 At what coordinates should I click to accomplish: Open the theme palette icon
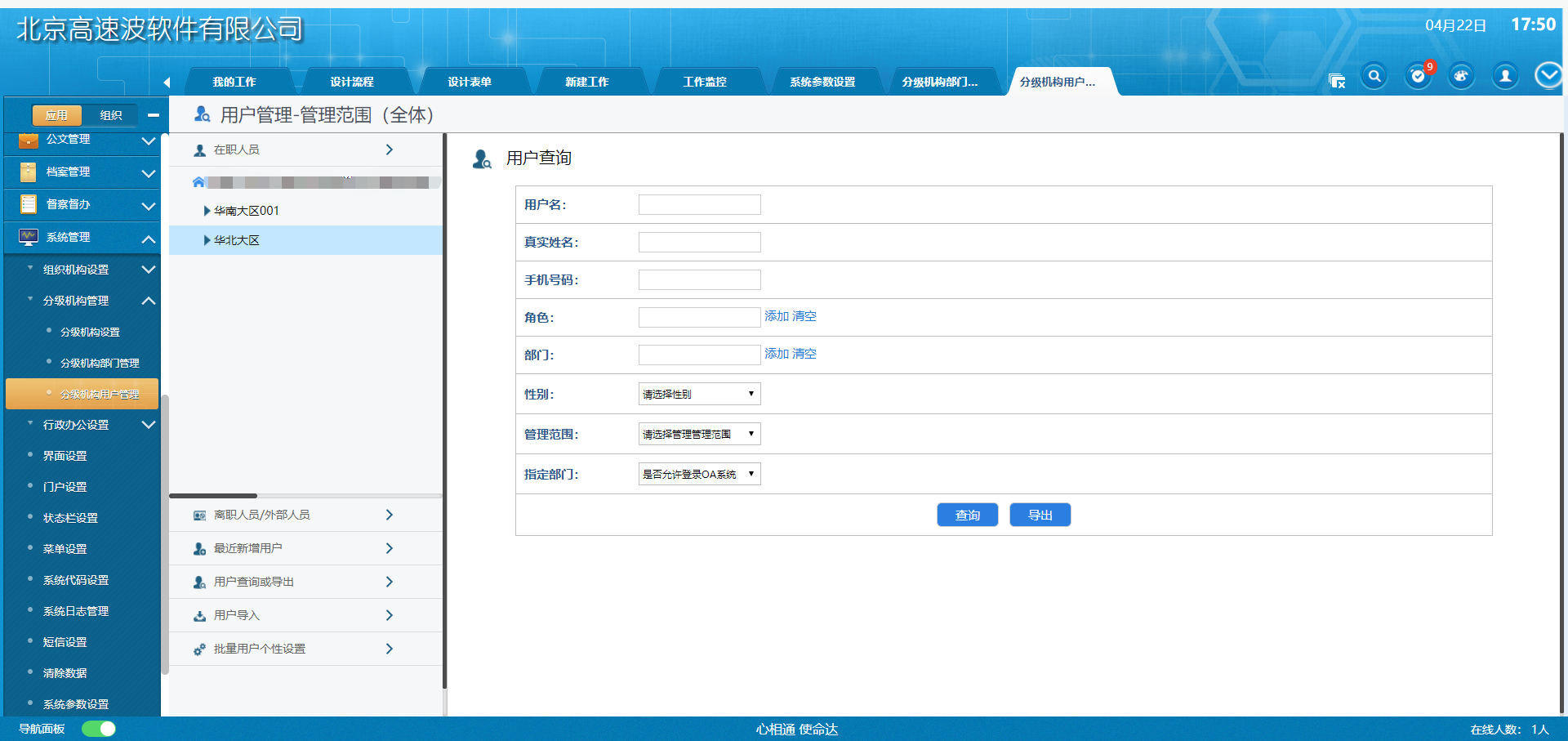pos(1461,76)
